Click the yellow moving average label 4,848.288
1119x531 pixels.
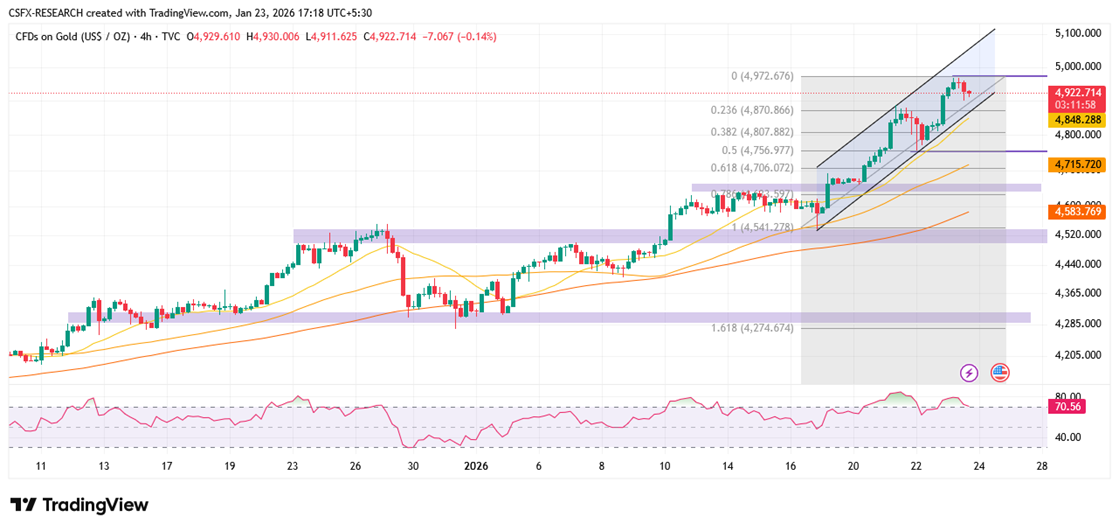[1078, 121]
